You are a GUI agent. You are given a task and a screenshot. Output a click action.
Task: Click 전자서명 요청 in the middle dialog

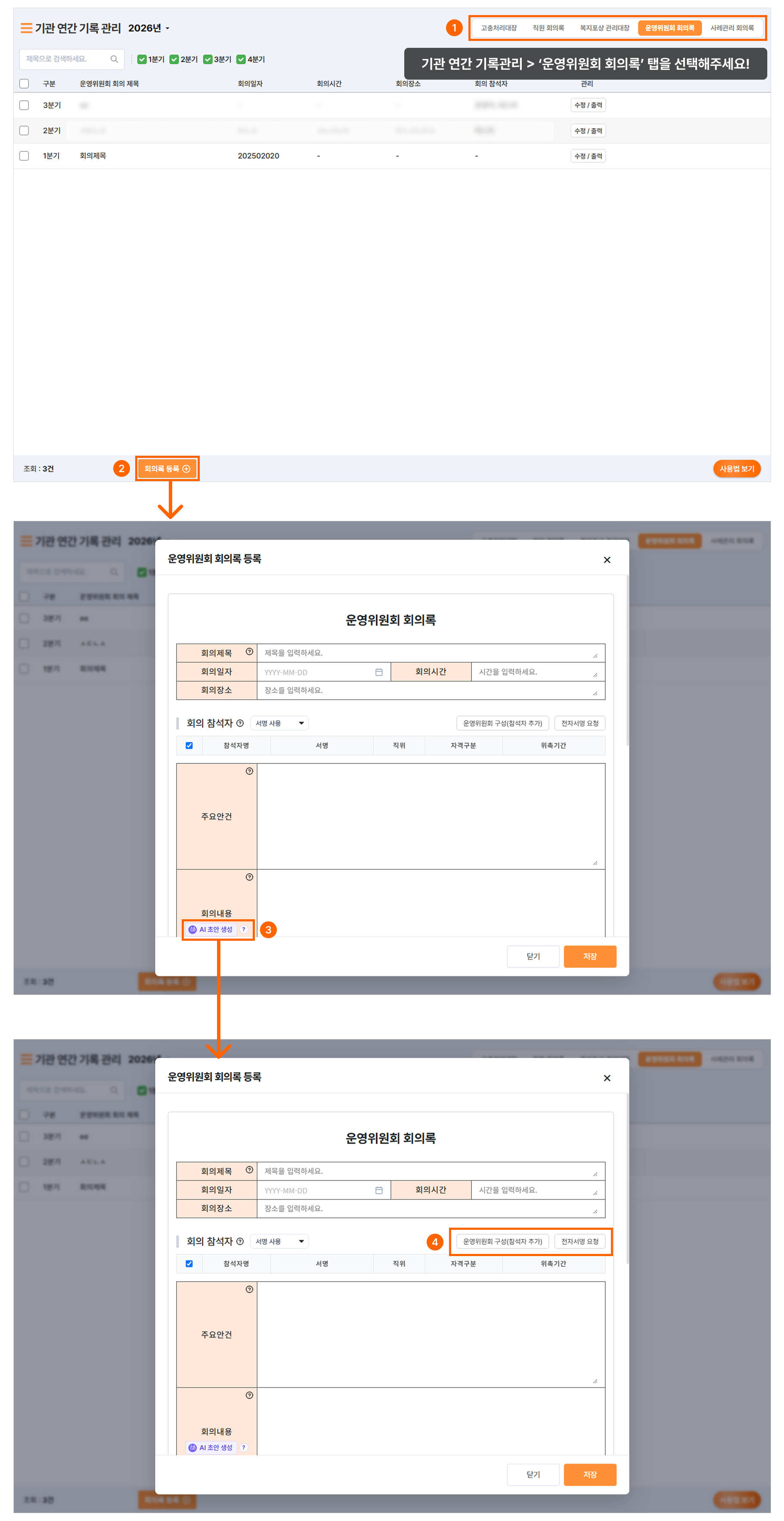pos(580,723)
